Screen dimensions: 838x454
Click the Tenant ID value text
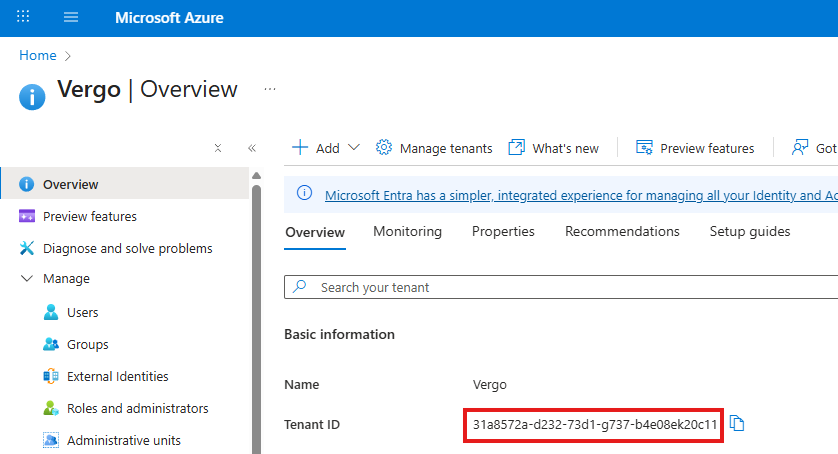(x=594, y=425)
